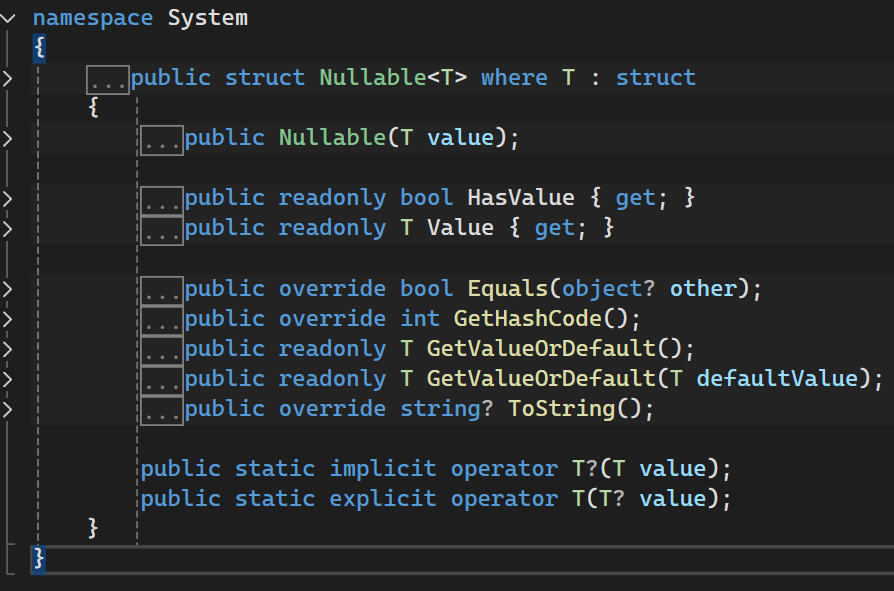The image size is (894, 591).
Task: Open collapsed ellipsis box before the HasValue property
Action: [162, 199]
